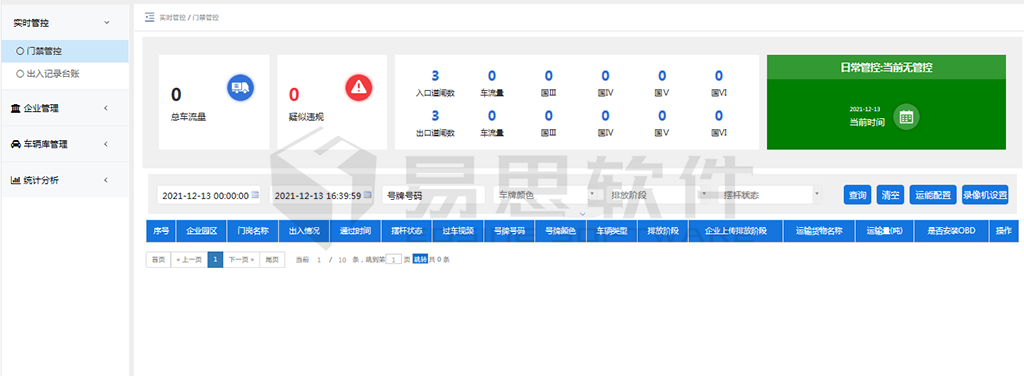Click the circle icon before 出入记录台账
Image resolution: width=1024 pixels, height=376 pixels.
click(x=20, y=74)
